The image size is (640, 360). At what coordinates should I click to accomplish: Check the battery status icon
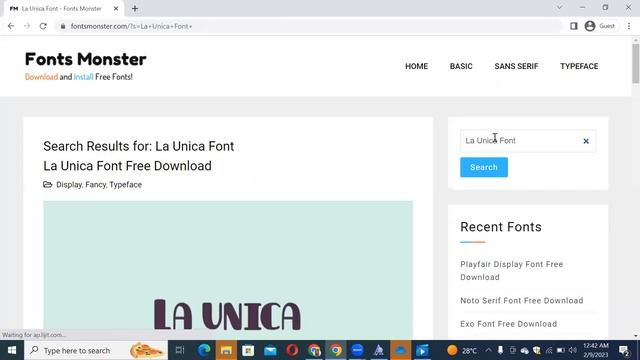(x=561, y=350)
